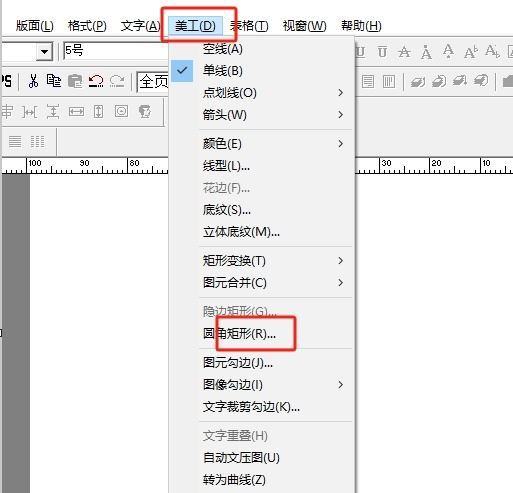The width and height of the screenshot is (513, 493).
Task: Click the A icon with dot below
Action: click(448, 51)
